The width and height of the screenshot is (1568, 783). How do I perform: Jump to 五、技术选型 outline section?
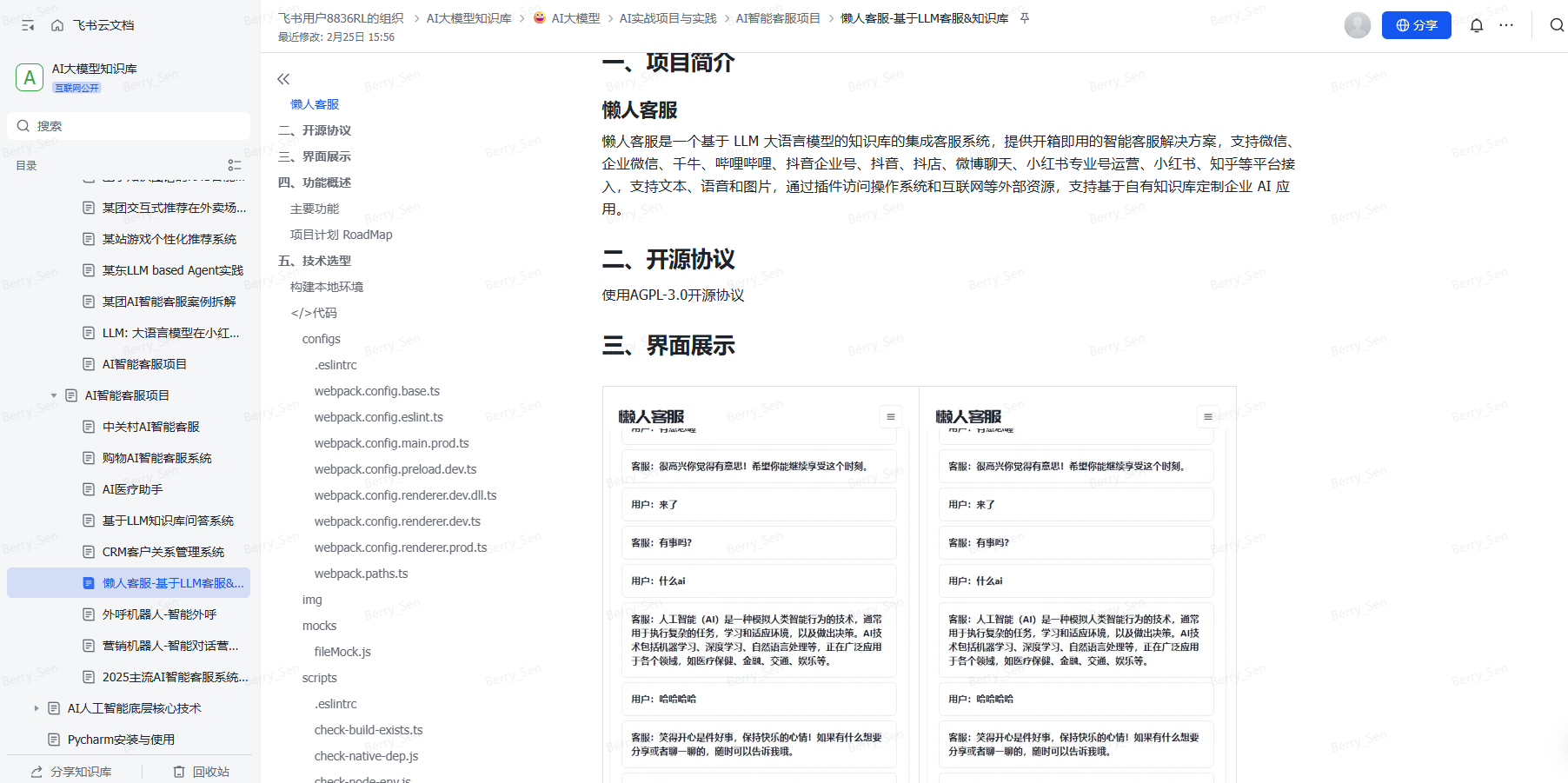315,261
